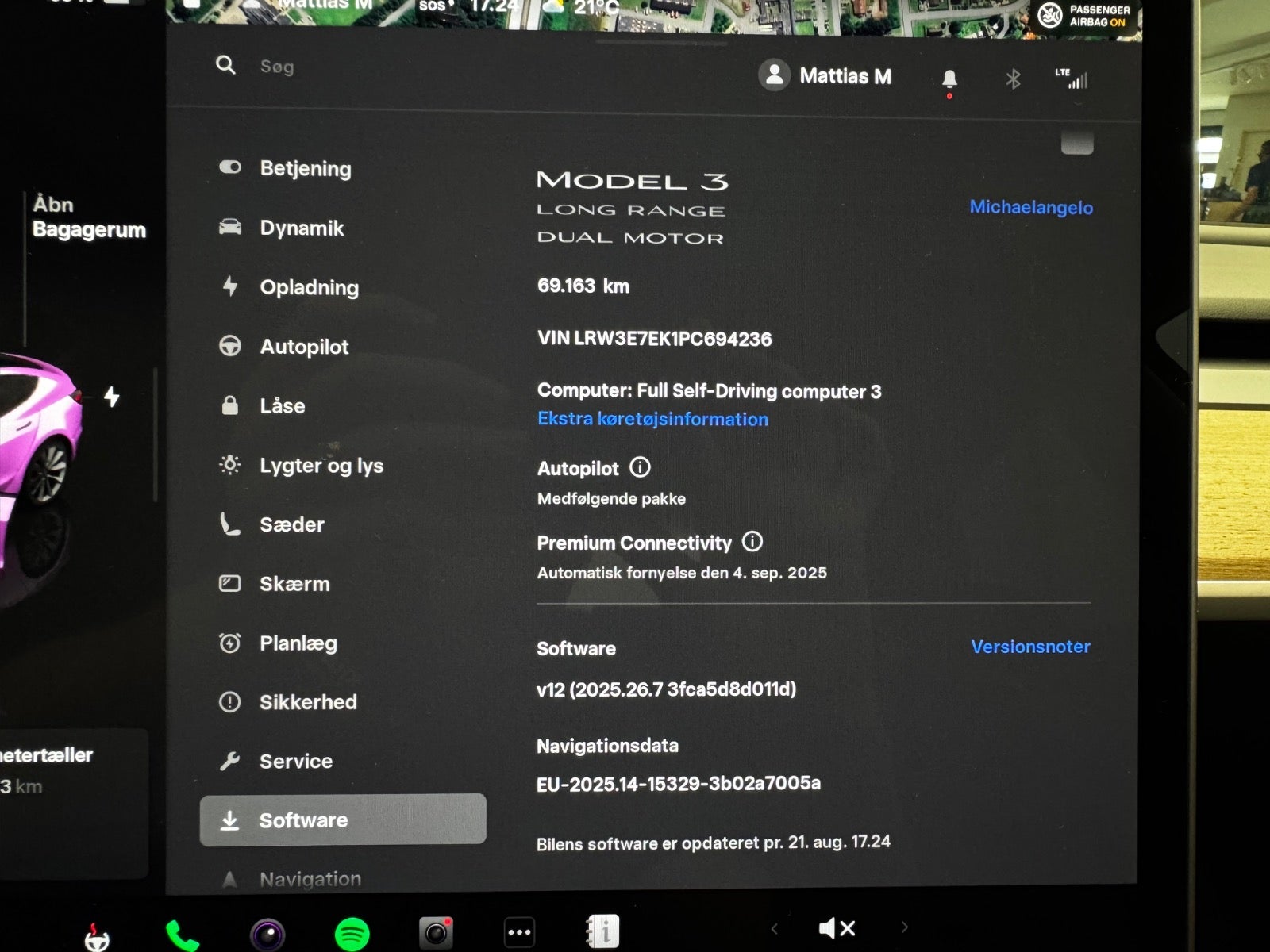Viewport: 1270px width, 952px height.
Task: Show Autopilot package info icon
Action: (640, 467)
